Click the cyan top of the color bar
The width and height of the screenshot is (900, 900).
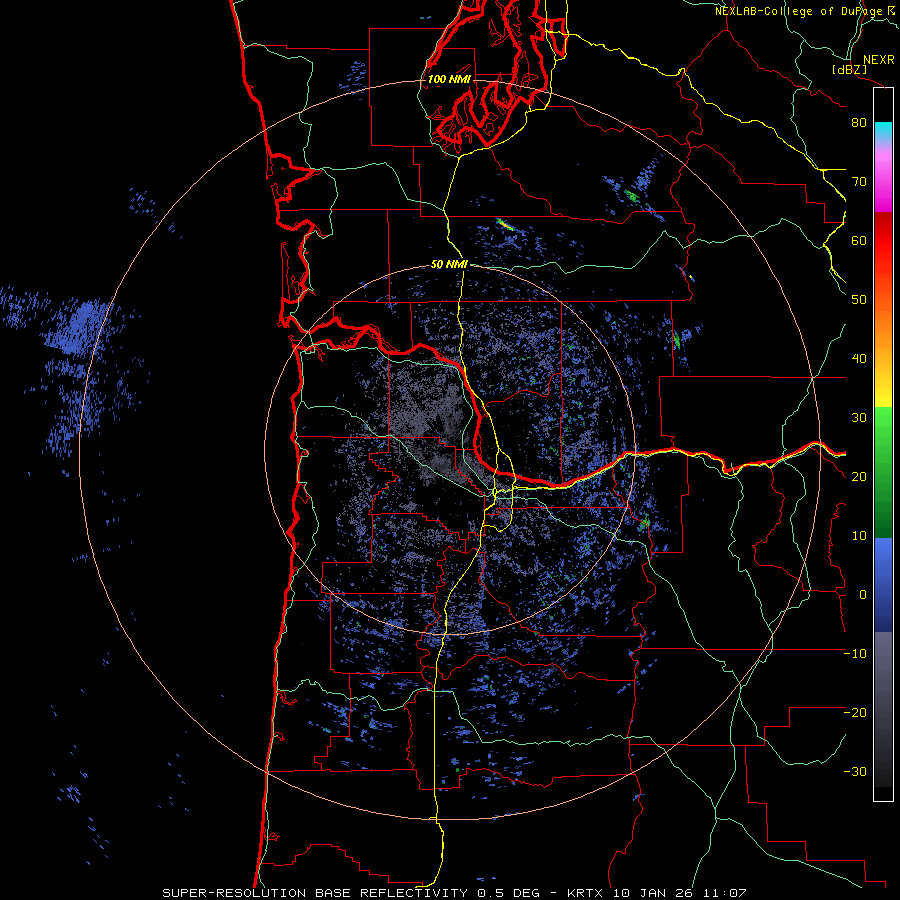click(883, 131)
